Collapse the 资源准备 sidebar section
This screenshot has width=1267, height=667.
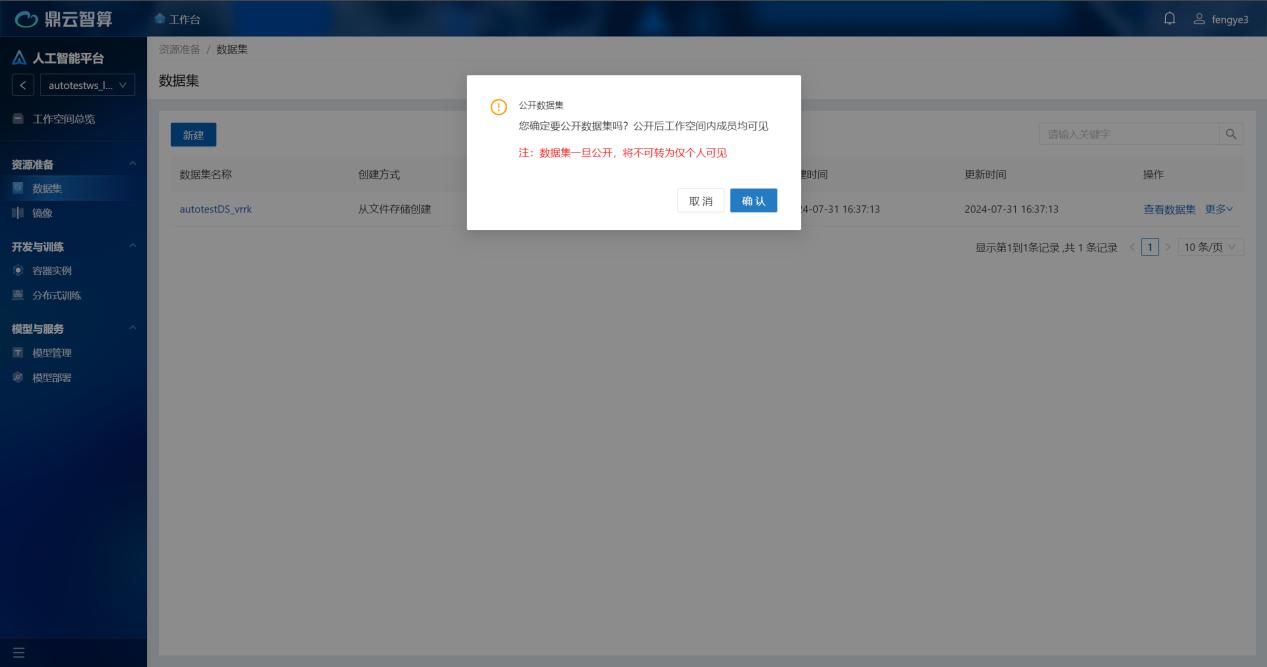point(133,164)
